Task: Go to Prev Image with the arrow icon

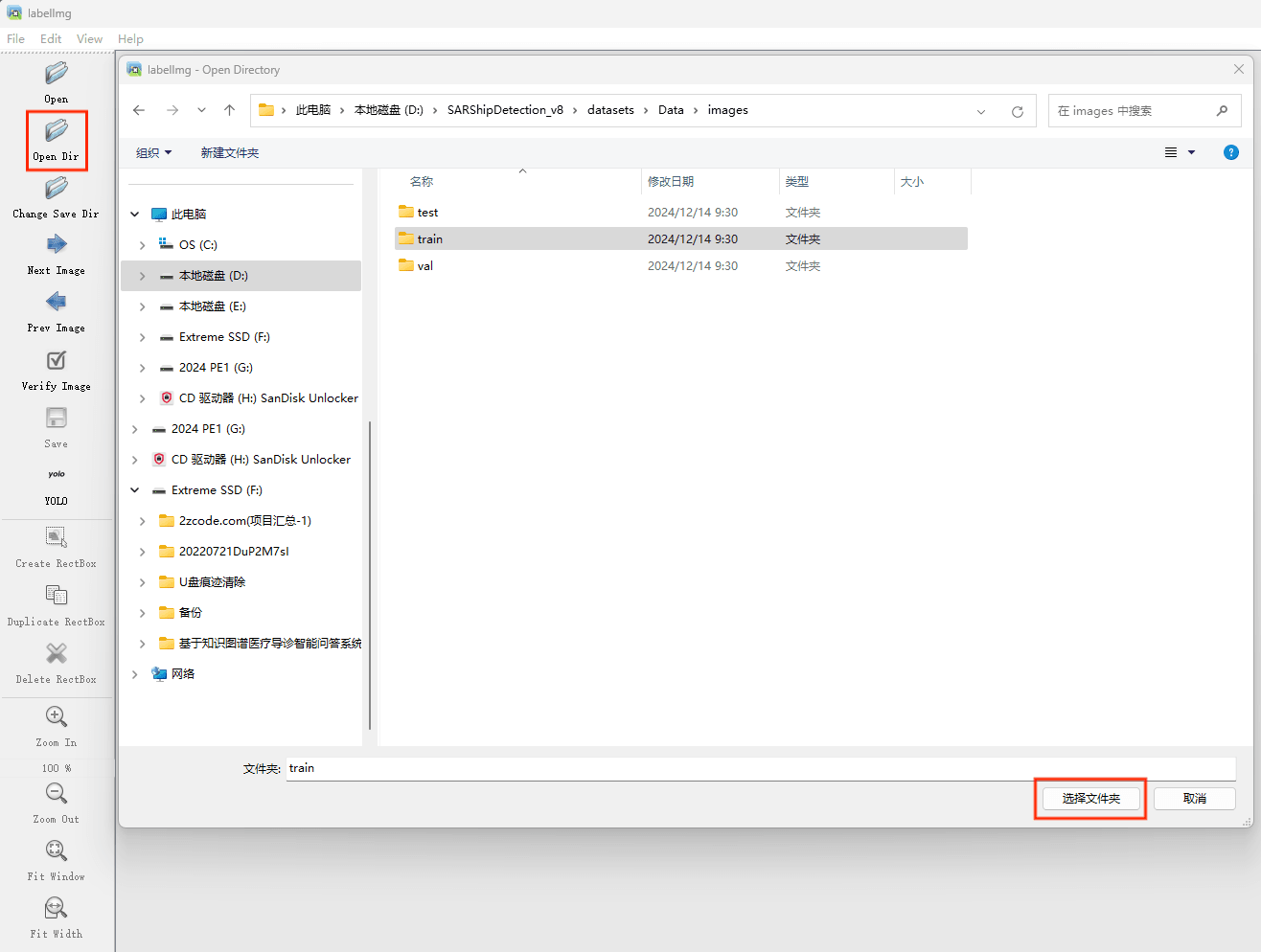Action: click(57, 303)
